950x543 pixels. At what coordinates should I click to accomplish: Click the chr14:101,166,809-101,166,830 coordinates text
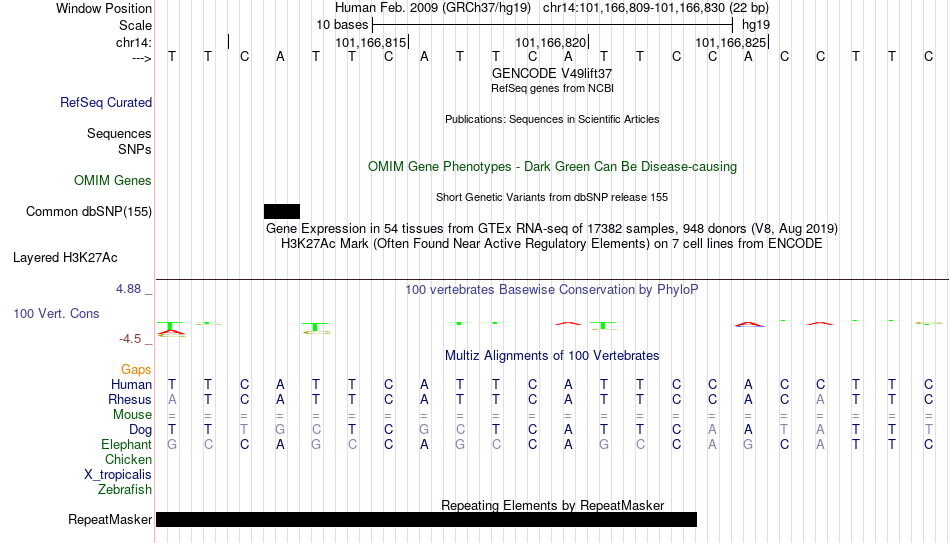click(634, 8)
